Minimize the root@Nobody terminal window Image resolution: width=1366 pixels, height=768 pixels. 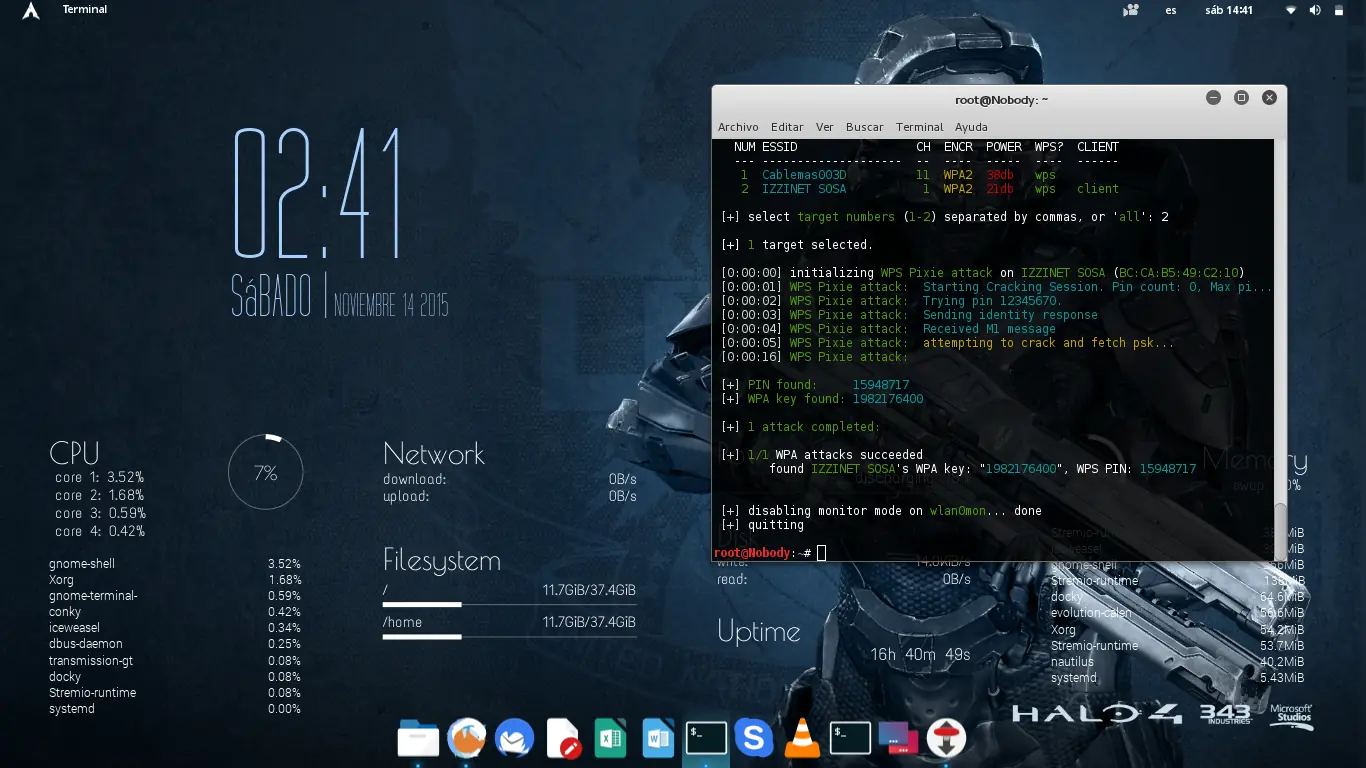pyautogui.click(x=1213, y=98)
